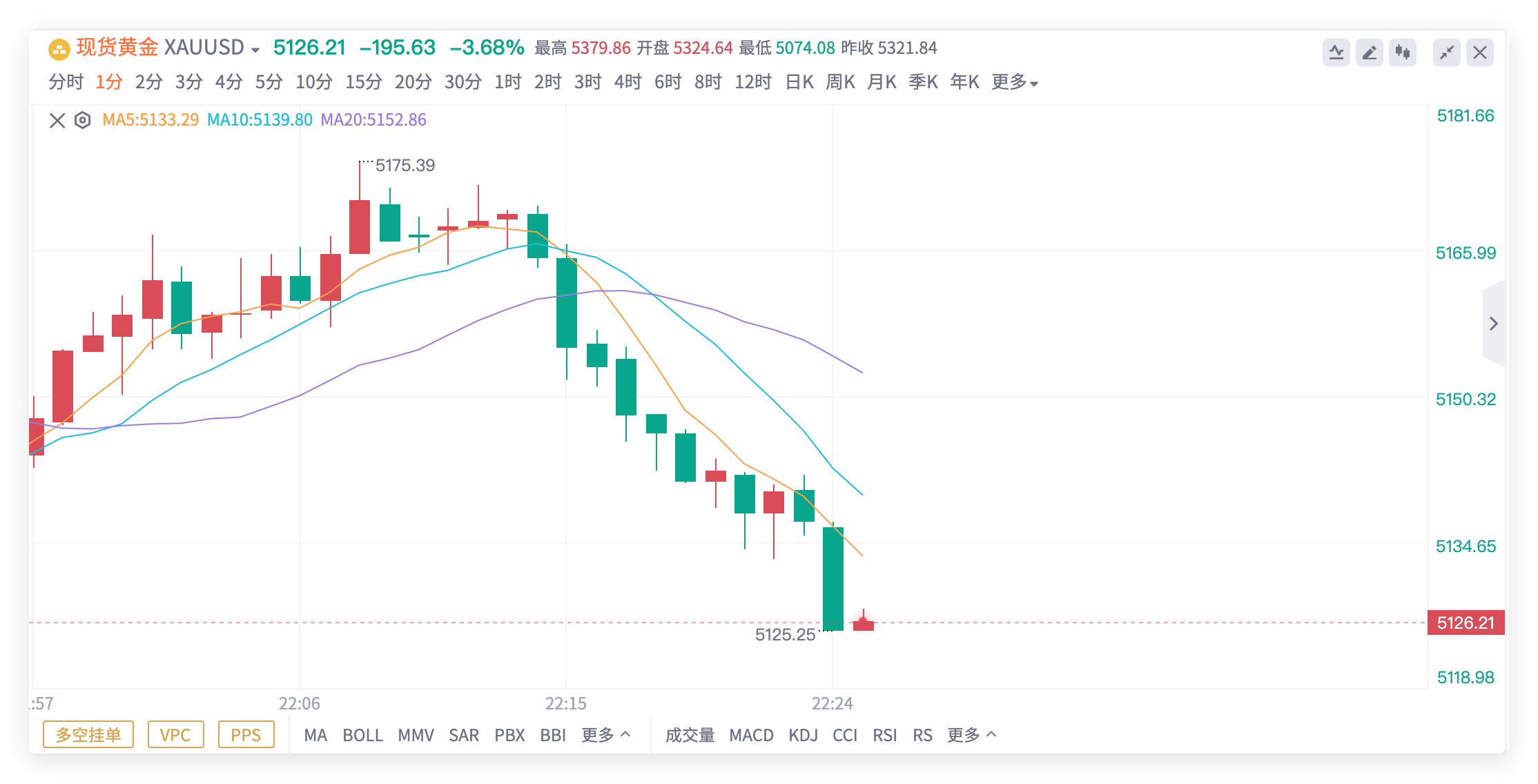Viewport: 1538px width, 784px height.
Task: Open the XAUUSD symbol dropdown
Action: (255, 48)
